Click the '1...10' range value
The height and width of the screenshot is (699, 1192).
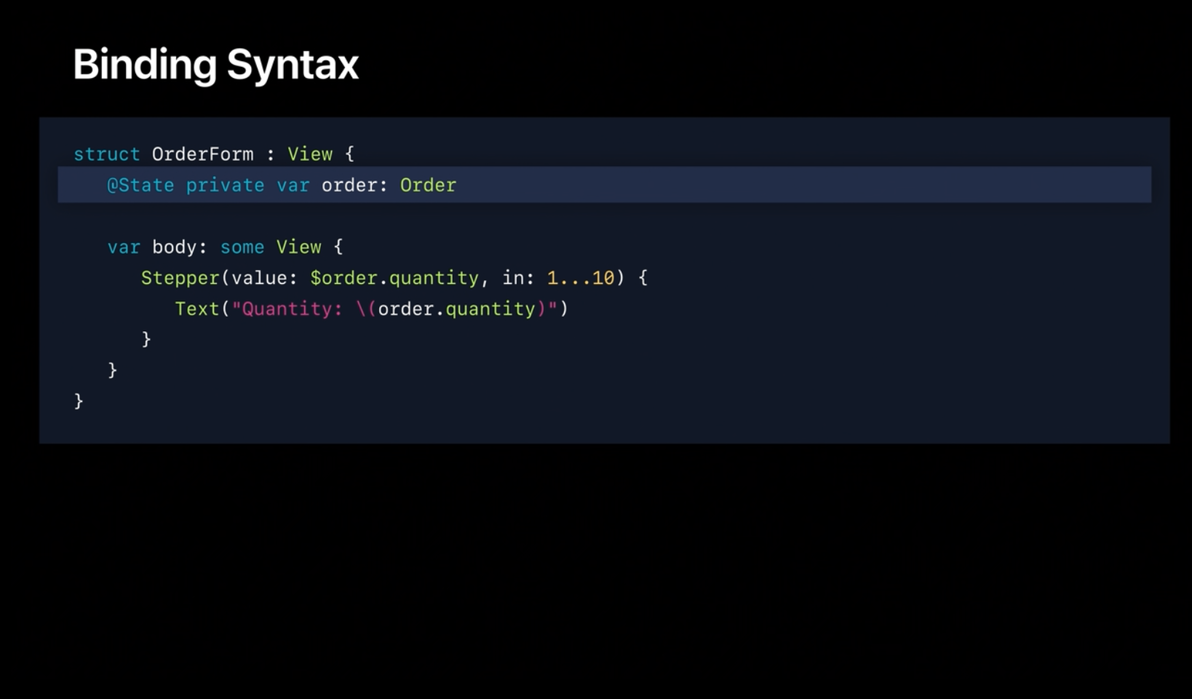(x=581, y=278)
